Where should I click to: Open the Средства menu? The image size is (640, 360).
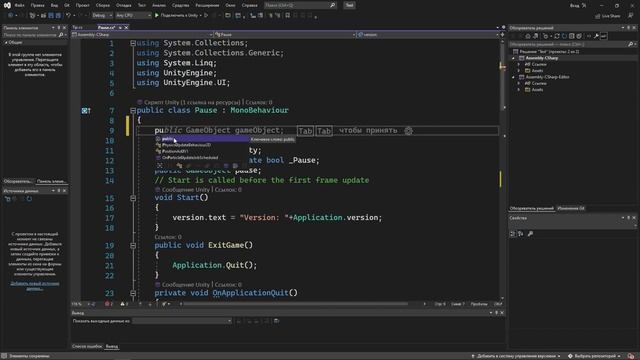[180, 5]
